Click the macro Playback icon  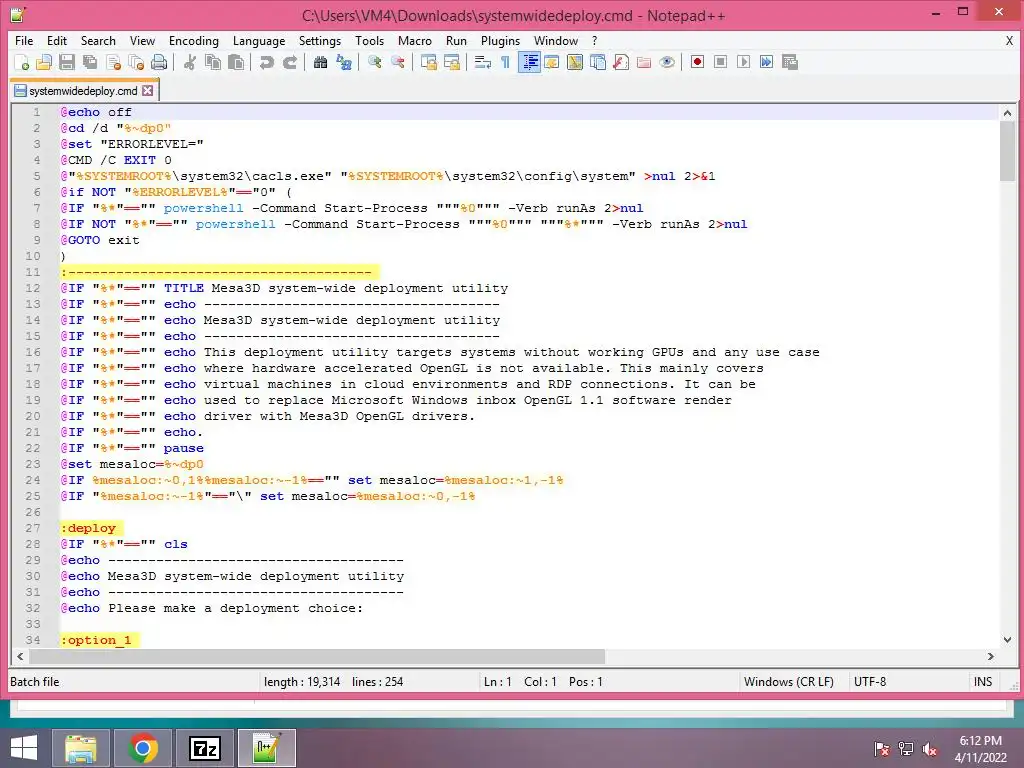coord(743,62)
